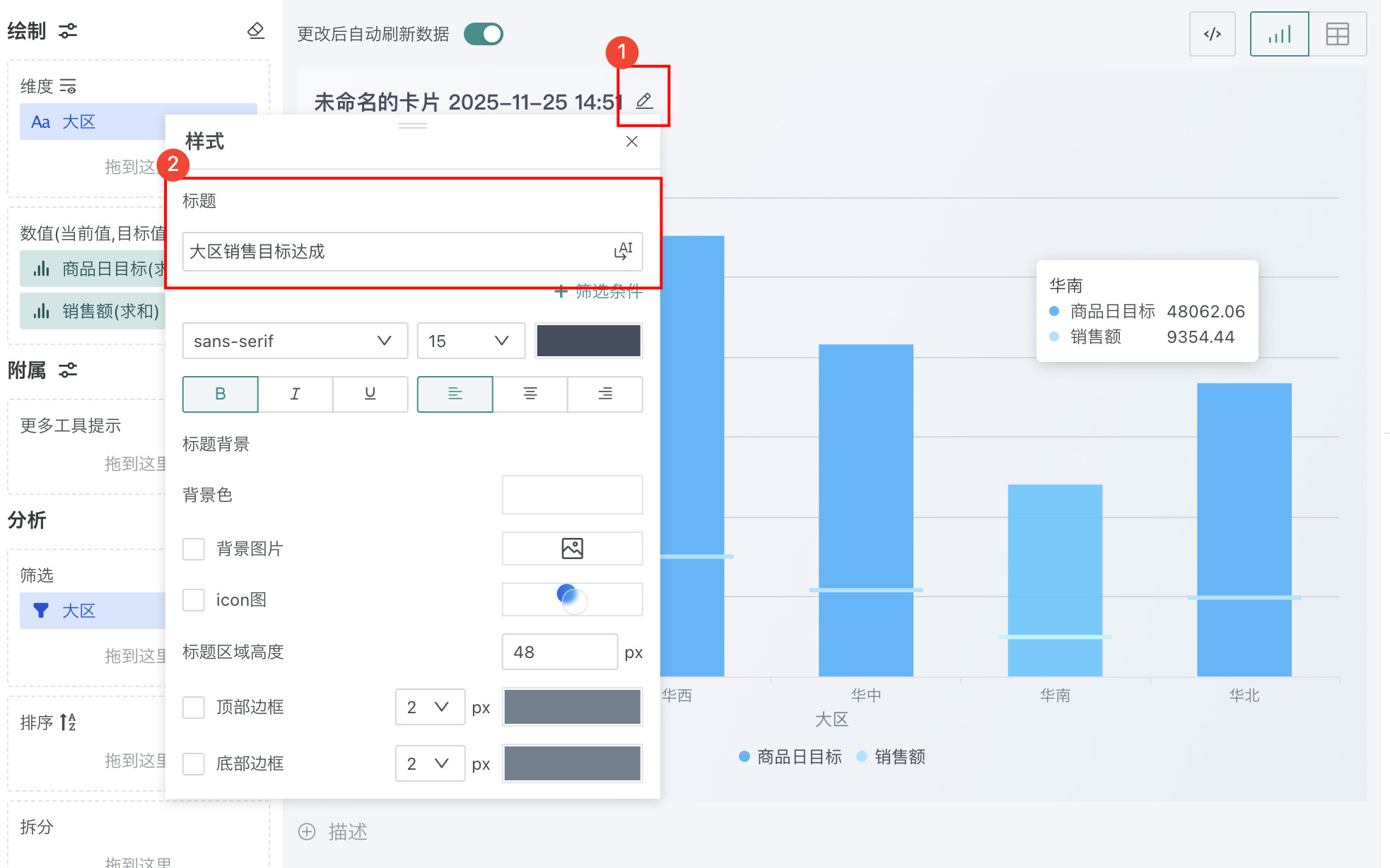This screenshot has width=1390, height=868.
Task: Enable the 顶部边框 checkbox
Action: 194,707
